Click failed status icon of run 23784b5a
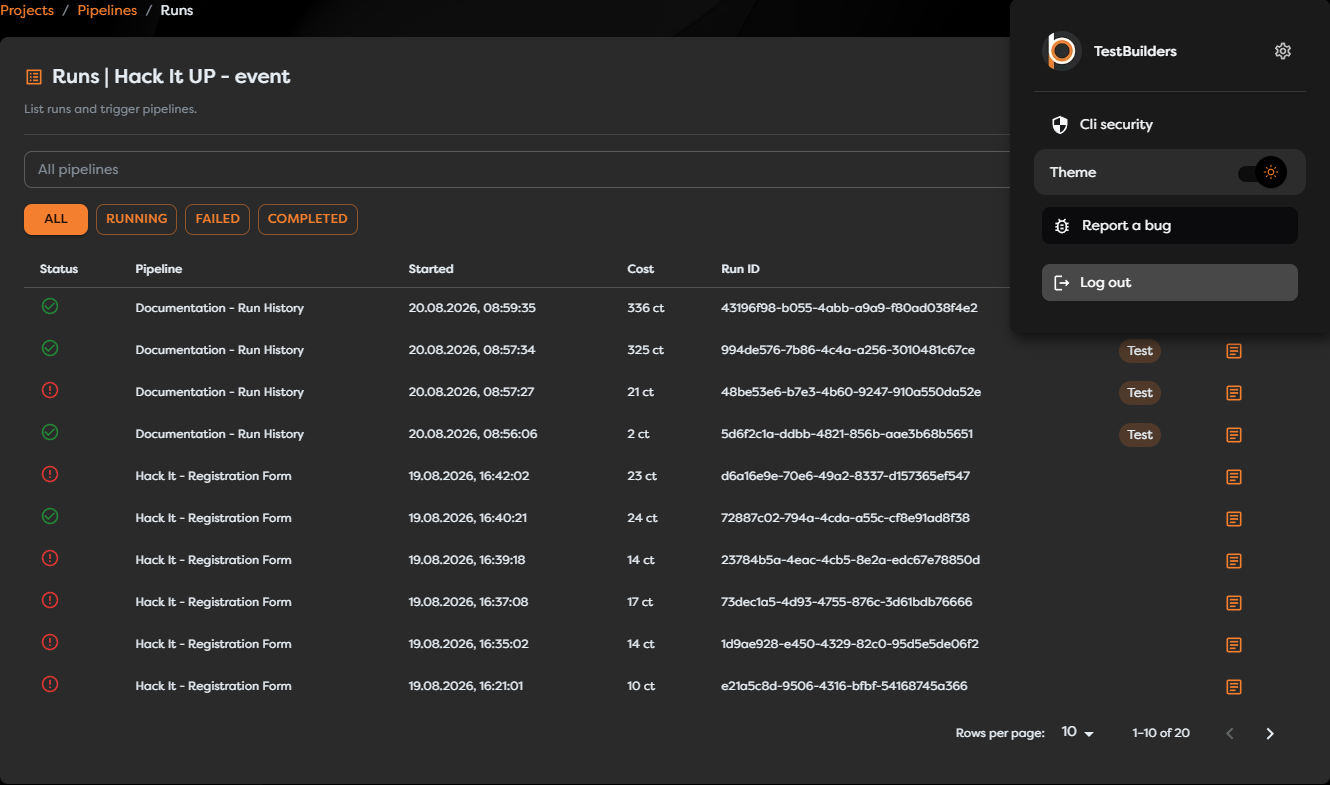Viewport: 1330px width, 785px height. pyautogui.click(x=50, y=558)
